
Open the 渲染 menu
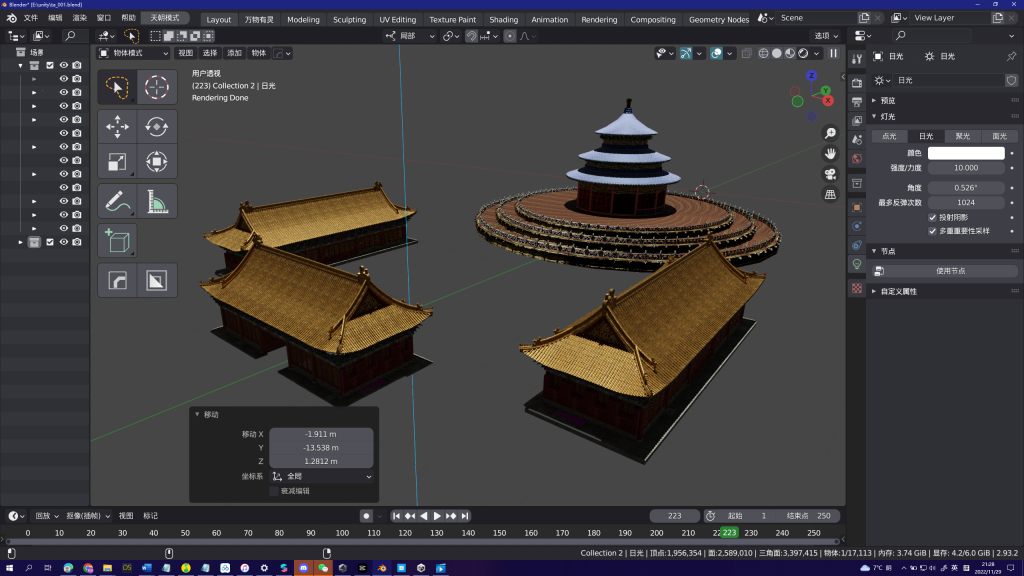(x=80, y=18)
